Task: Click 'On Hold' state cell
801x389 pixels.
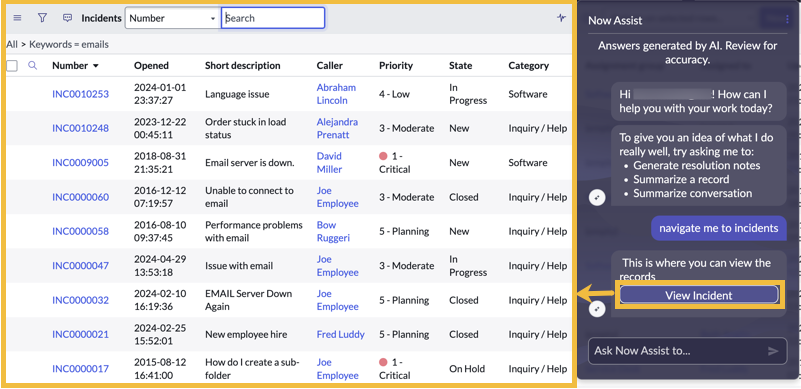Action: pos(467,369)
